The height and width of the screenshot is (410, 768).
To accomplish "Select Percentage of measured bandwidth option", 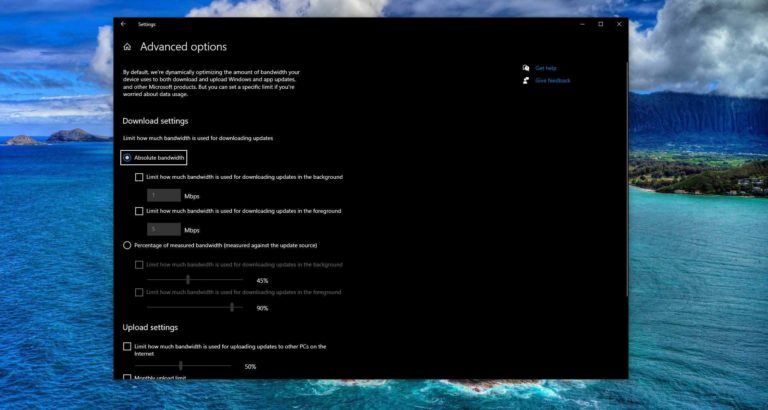I will 127,245.
